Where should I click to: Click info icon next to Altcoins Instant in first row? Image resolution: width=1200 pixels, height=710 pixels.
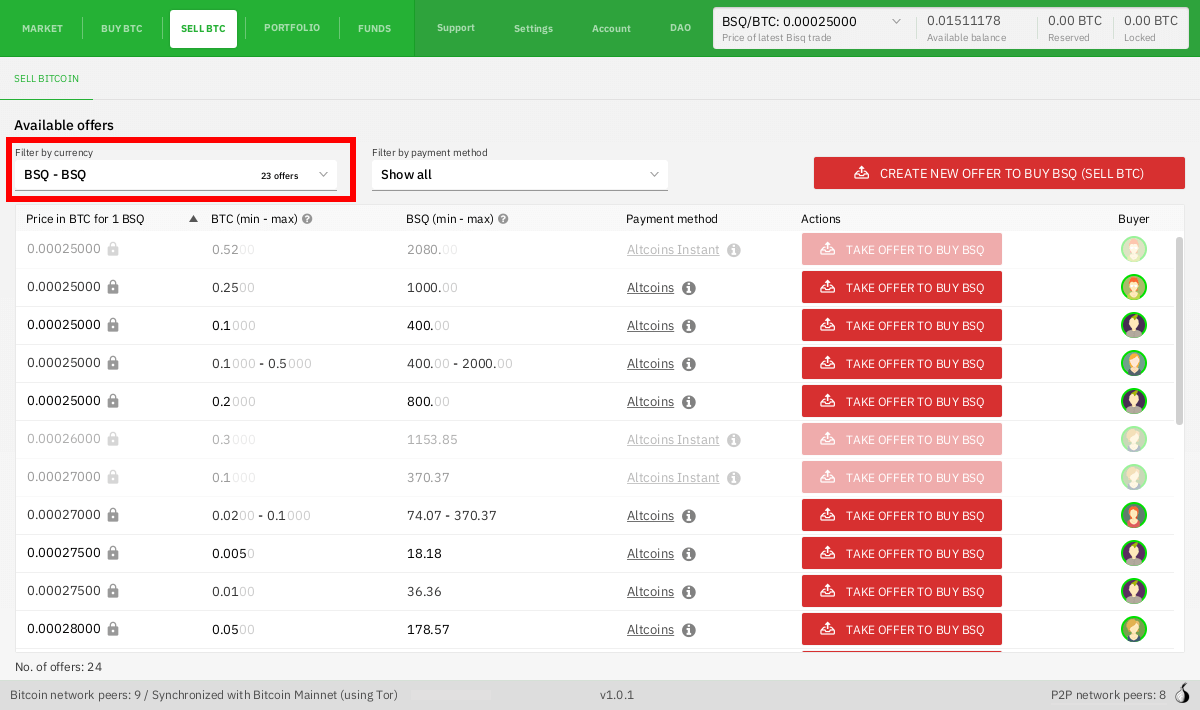(x=733, y=250)
